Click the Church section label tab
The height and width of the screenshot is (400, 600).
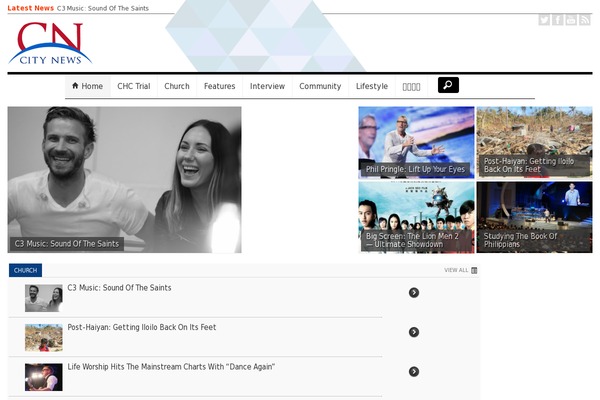pyautogui.click(x=25, y=270)
